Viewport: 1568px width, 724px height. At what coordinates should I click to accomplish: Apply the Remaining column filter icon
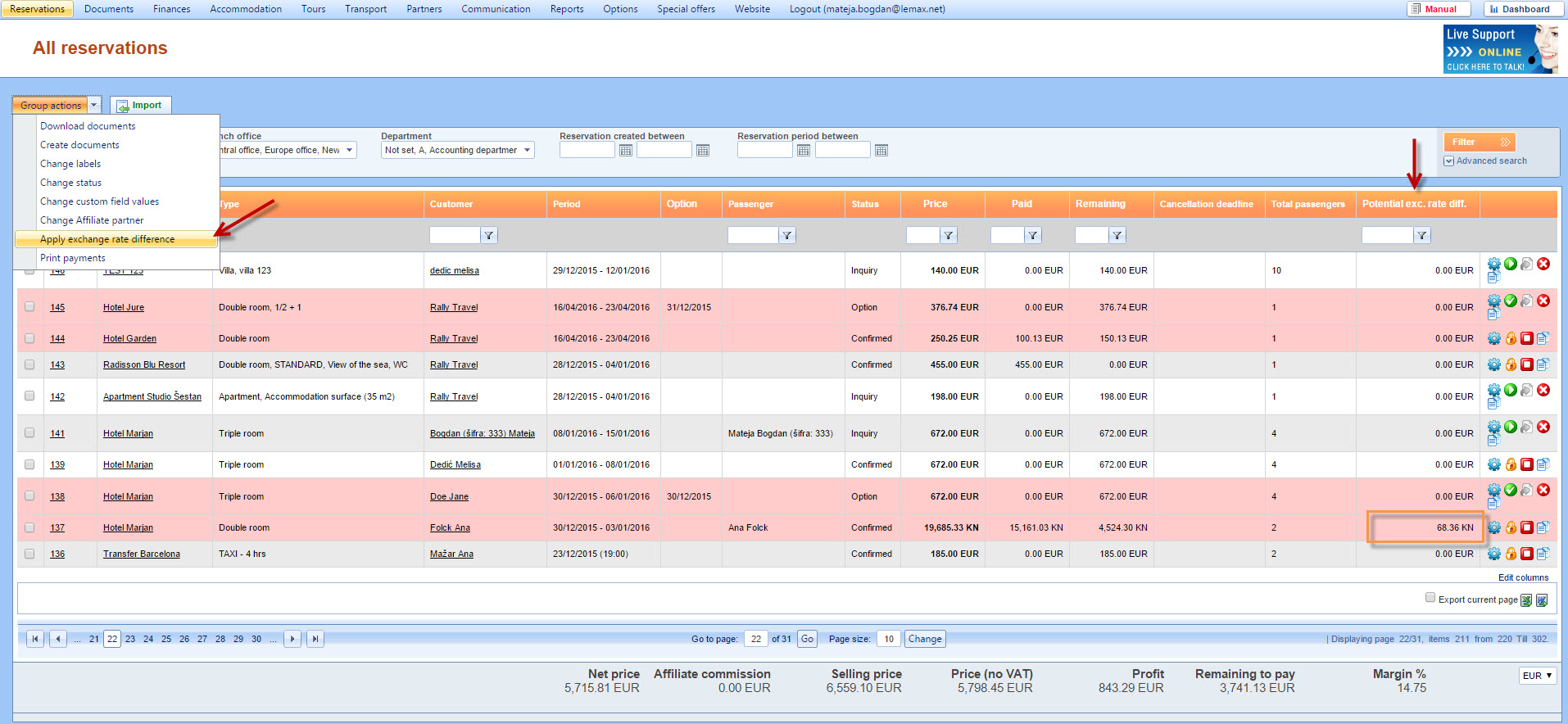point(1117,236)
